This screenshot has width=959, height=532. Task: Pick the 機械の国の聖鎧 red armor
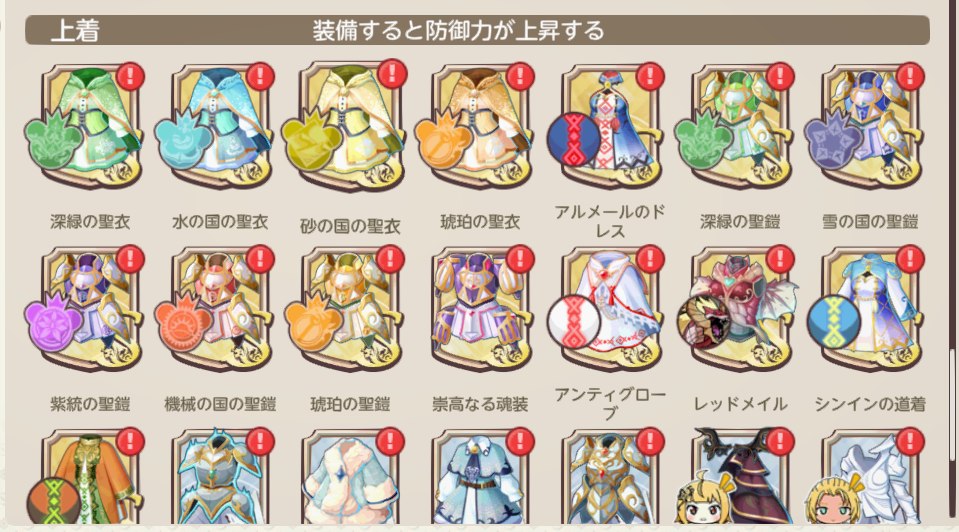[x=221, y=309]
